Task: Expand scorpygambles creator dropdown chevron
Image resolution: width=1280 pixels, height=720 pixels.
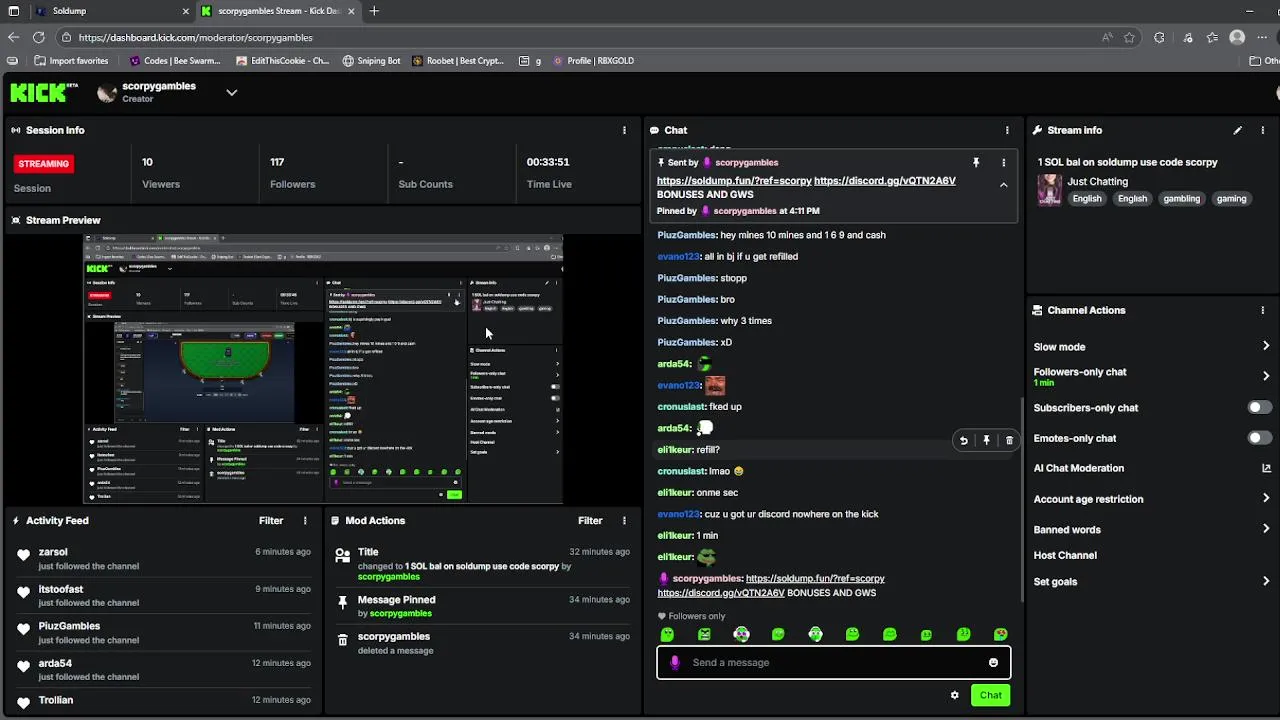Action: [x=231, y=92]
